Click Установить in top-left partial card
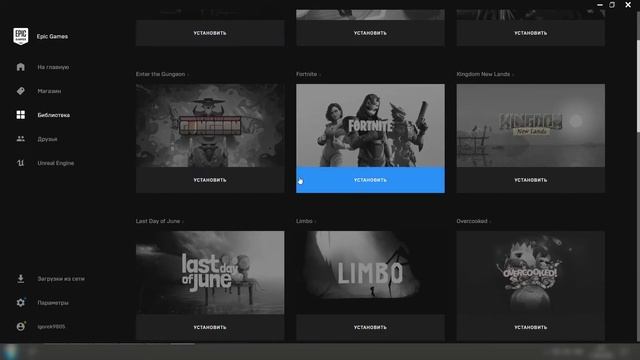640x360 pixels. click(210, 33)
